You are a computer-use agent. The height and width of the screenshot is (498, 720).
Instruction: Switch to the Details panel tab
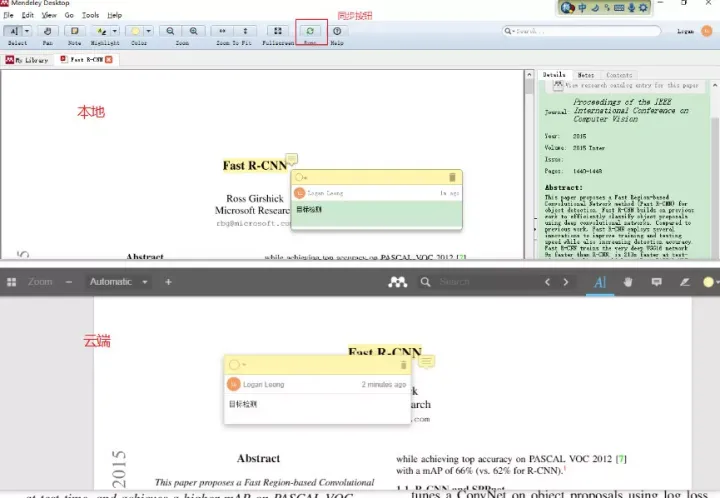[554, 75]
